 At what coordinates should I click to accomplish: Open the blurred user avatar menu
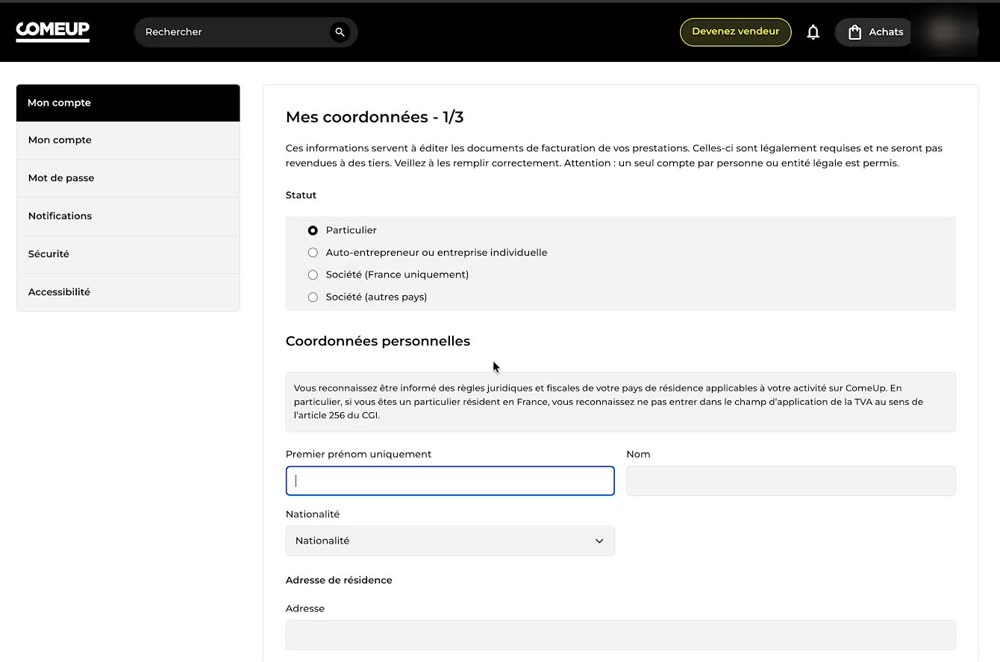(945, 32)
